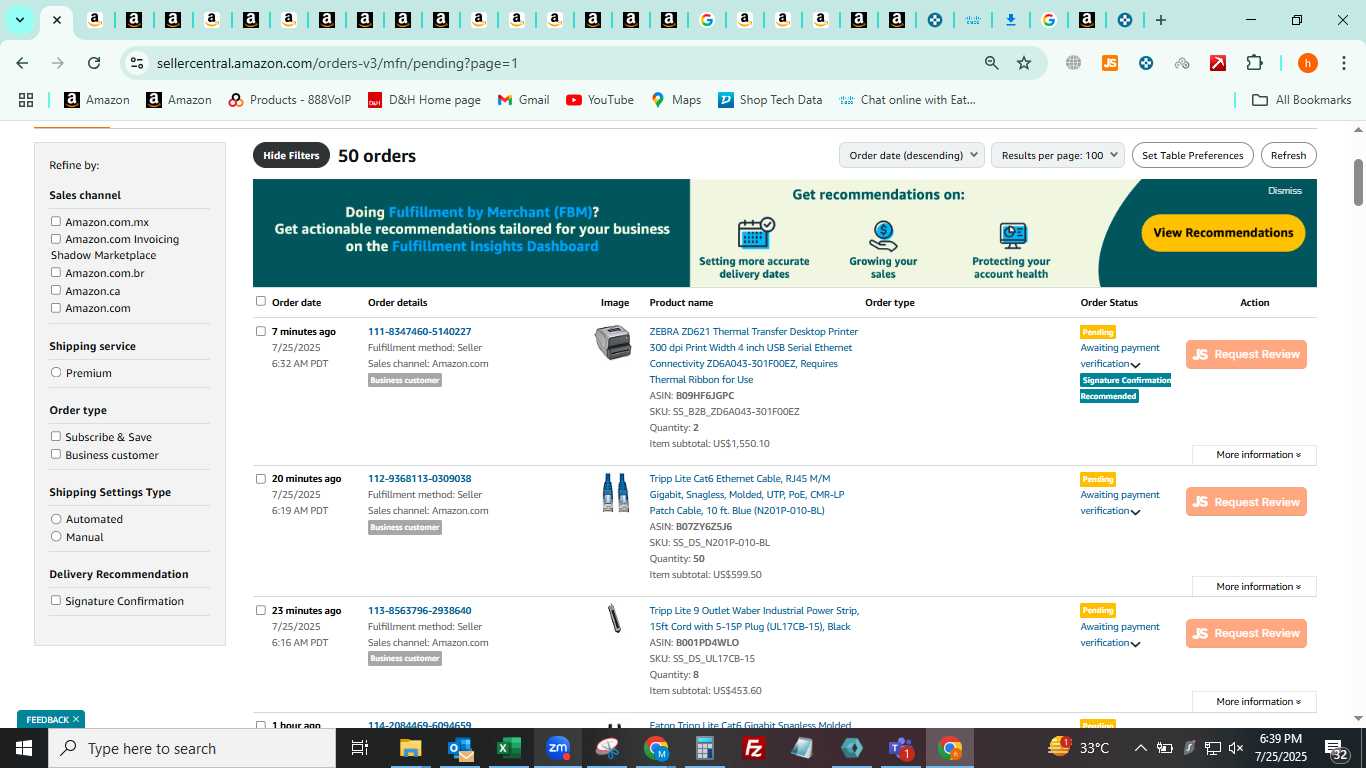Check the Amazon.com.br filter

pyautogui.click(x=56, y=272)
